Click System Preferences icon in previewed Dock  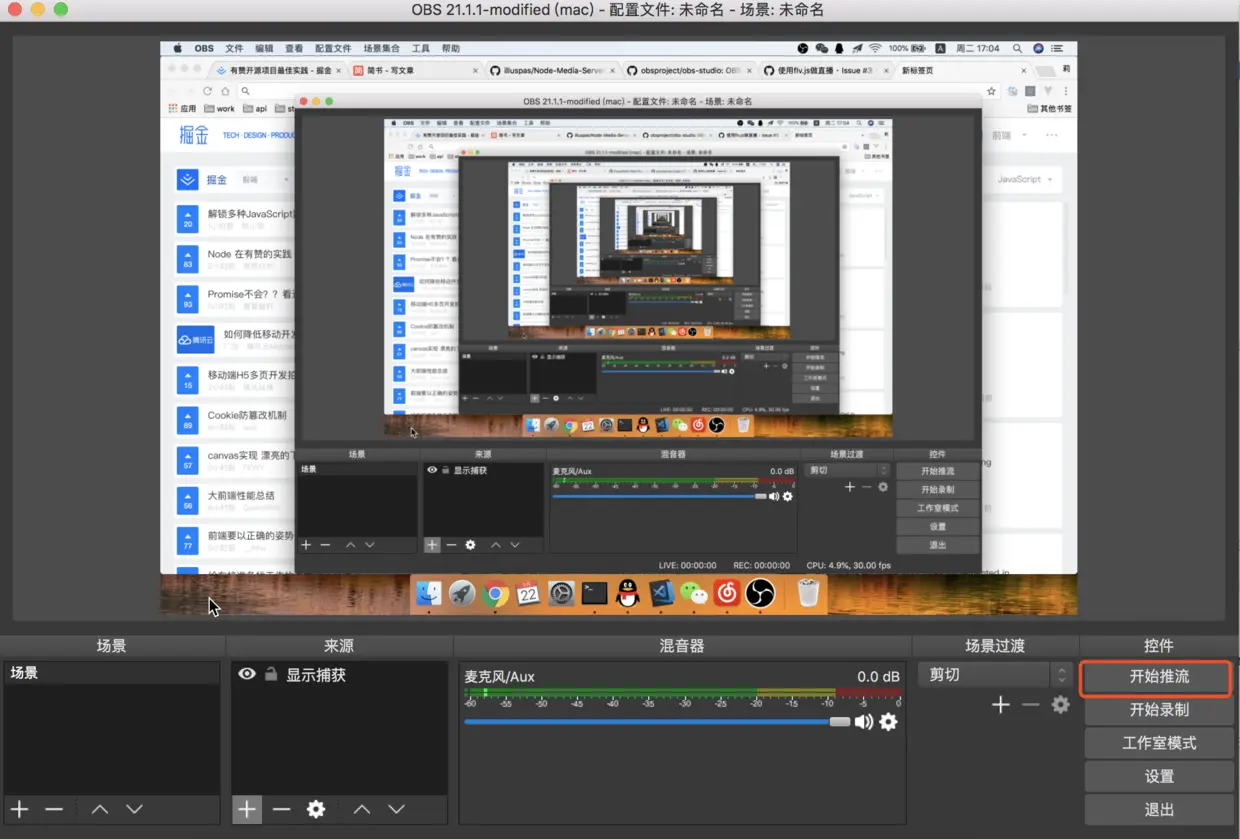tap(561, 594)
